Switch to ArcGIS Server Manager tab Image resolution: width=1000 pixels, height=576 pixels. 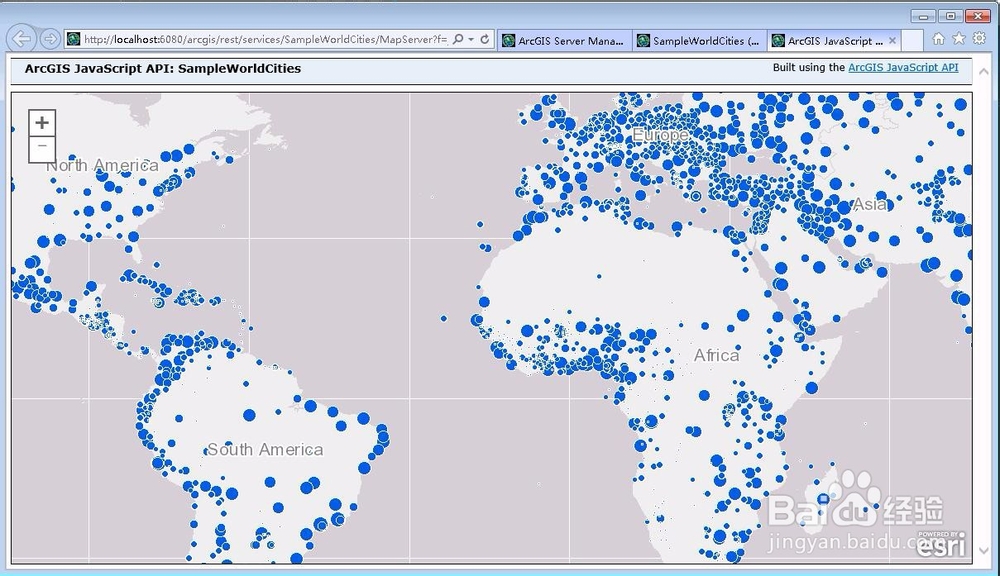click(565, 41)
